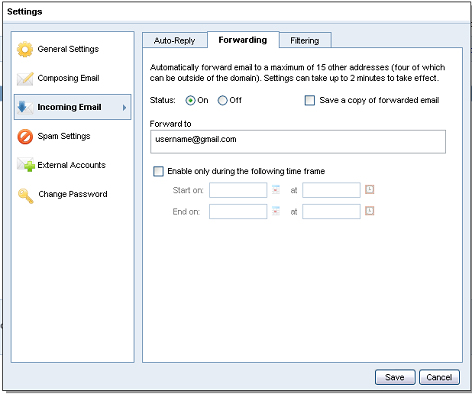Click the Change Password key icon

[26, 195]
